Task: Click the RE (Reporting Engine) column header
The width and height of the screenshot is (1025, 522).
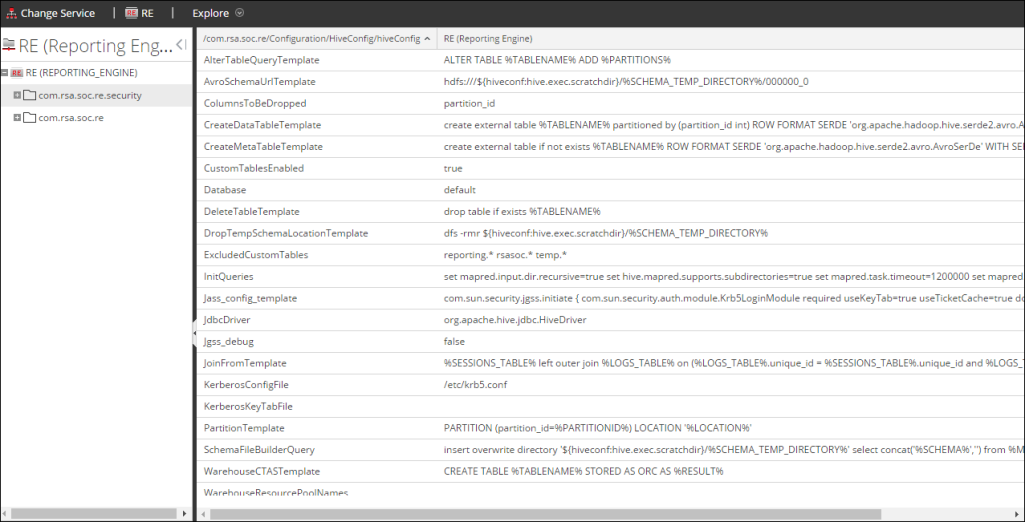Action: point(488,39)
